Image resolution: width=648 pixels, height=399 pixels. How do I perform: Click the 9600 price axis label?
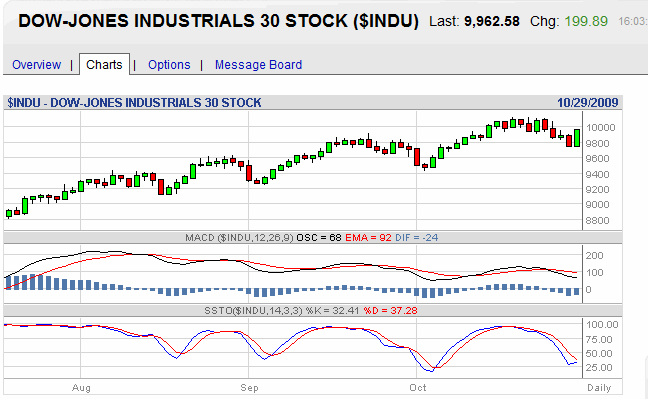(598, 159)
